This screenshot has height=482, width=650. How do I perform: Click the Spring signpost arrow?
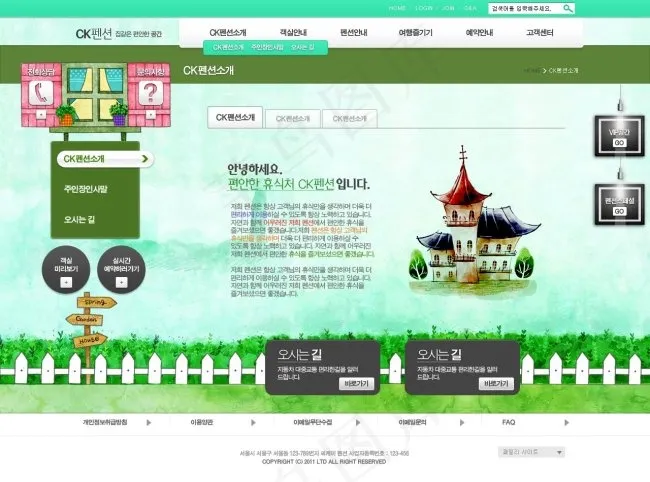click(97, 303)
